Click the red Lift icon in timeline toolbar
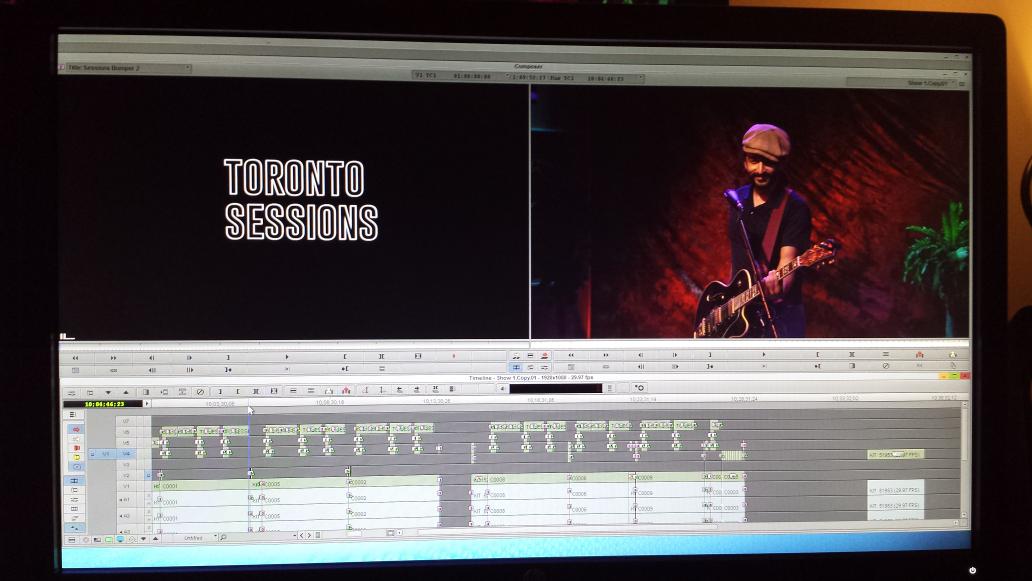Image resolution: width=1032 pixels, height=581 pixels. [346, 391]
